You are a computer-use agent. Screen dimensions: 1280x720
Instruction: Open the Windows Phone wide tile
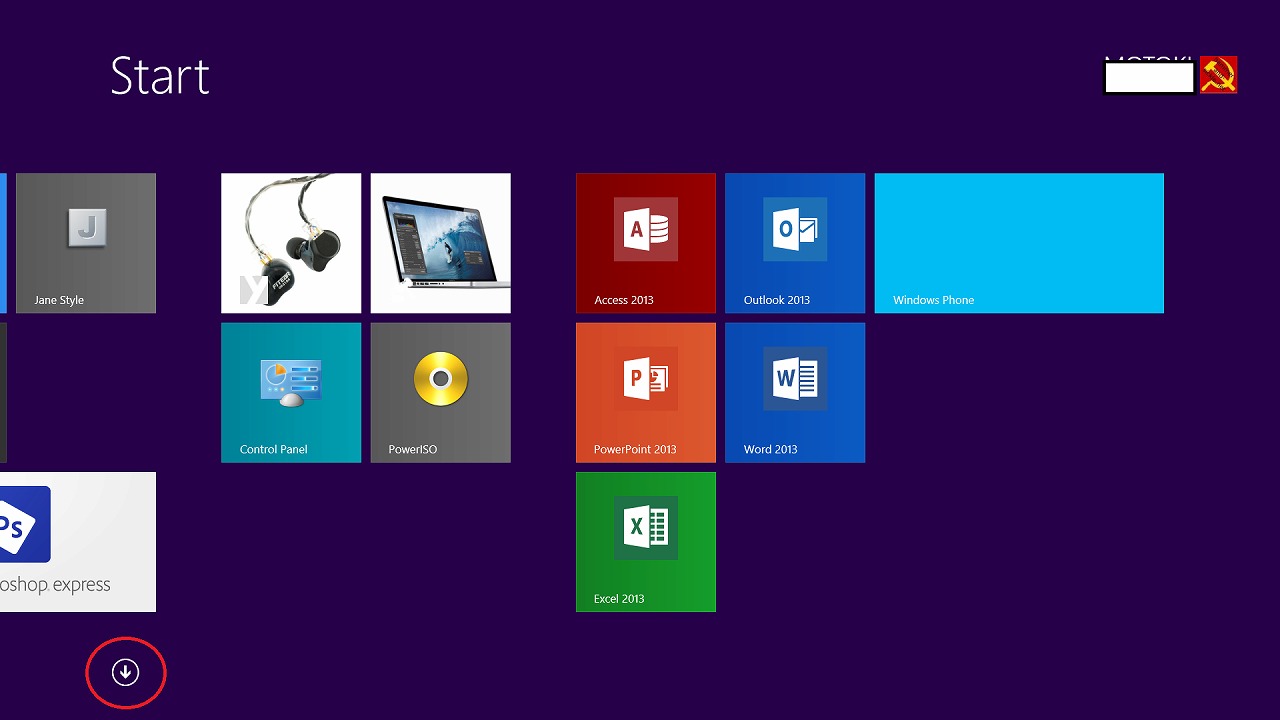coord(1019,243)
